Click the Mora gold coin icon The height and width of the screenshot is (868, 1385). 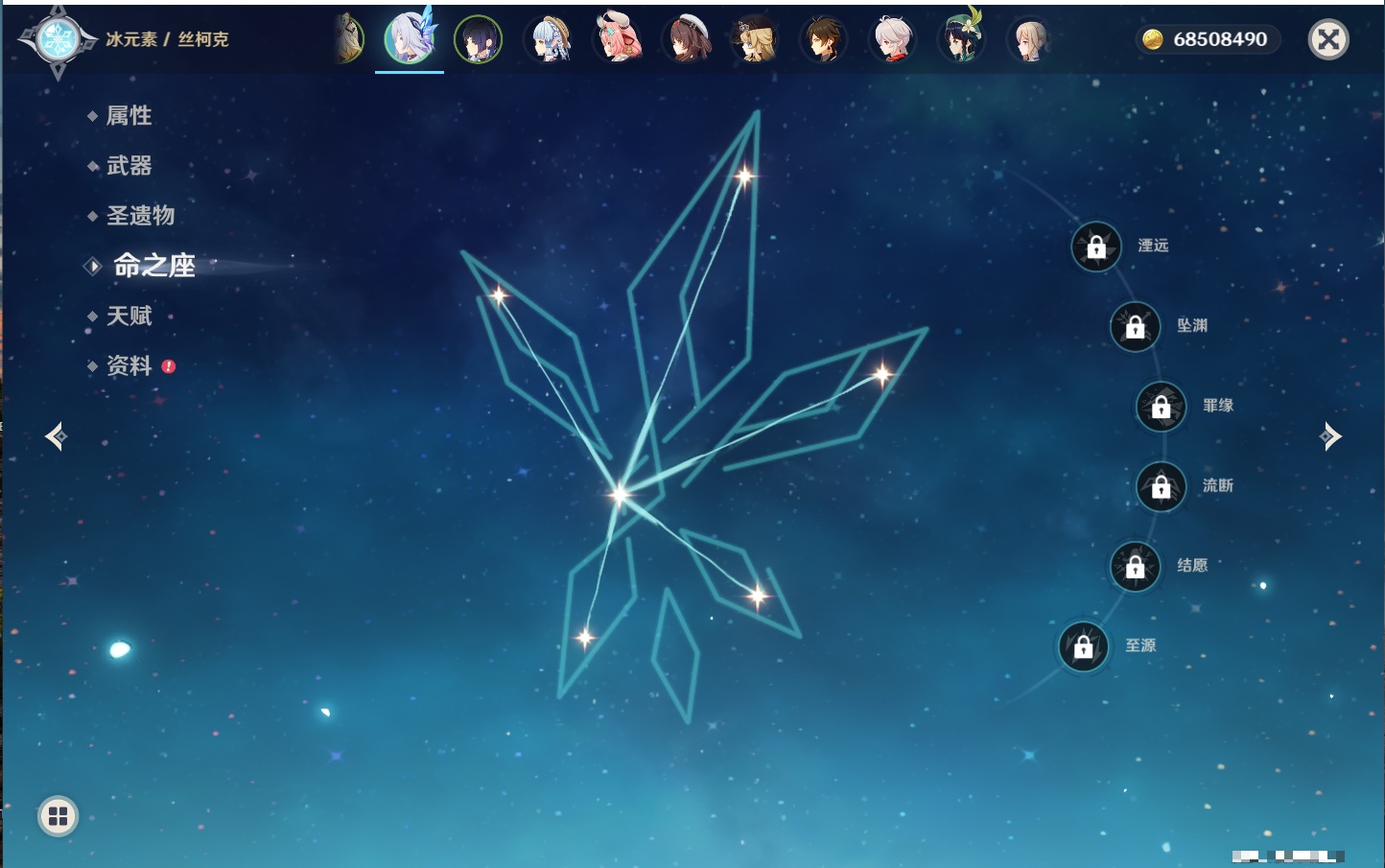click(x=1153, y=39)
